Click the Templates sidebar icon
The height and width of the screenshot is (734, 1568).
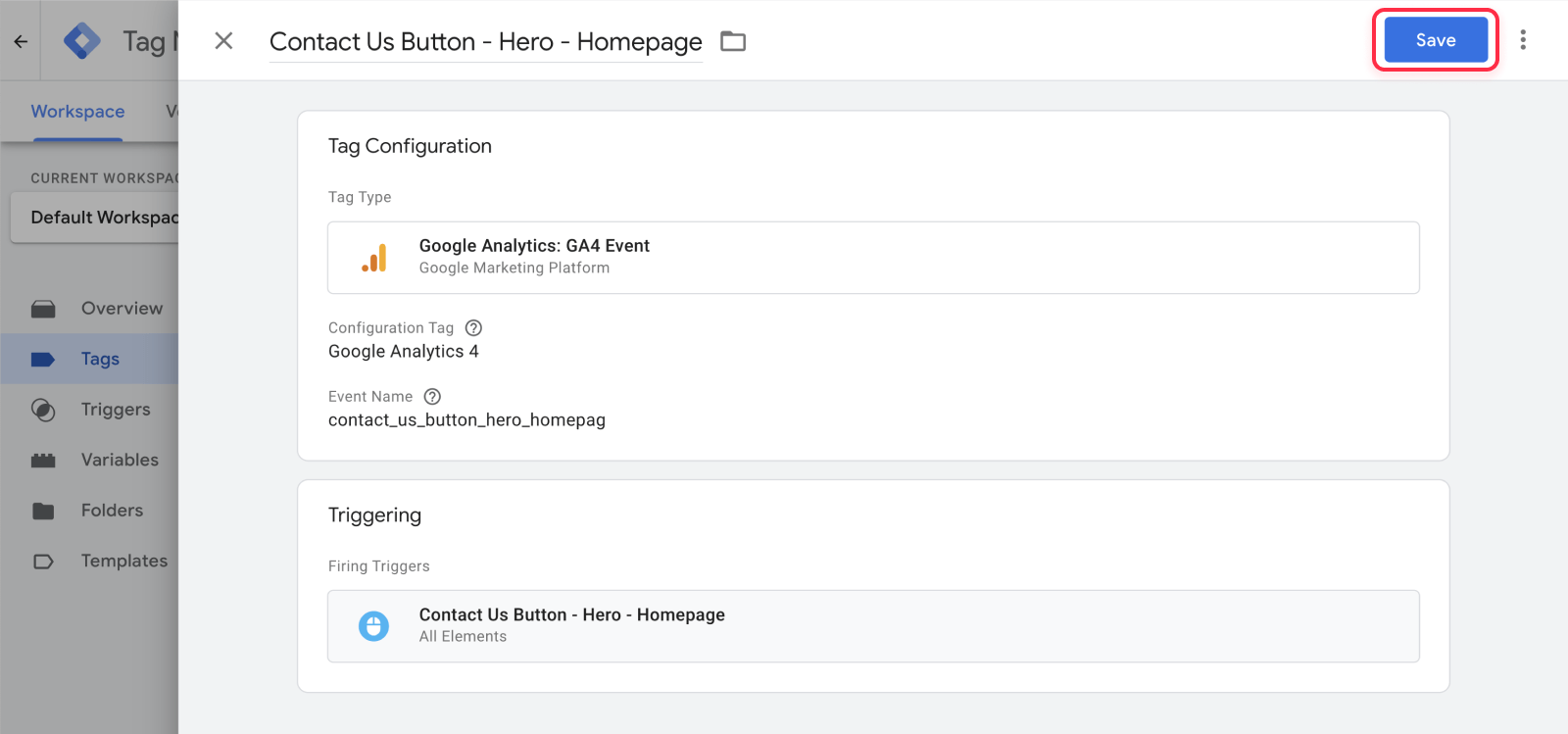tap(43, 562)
